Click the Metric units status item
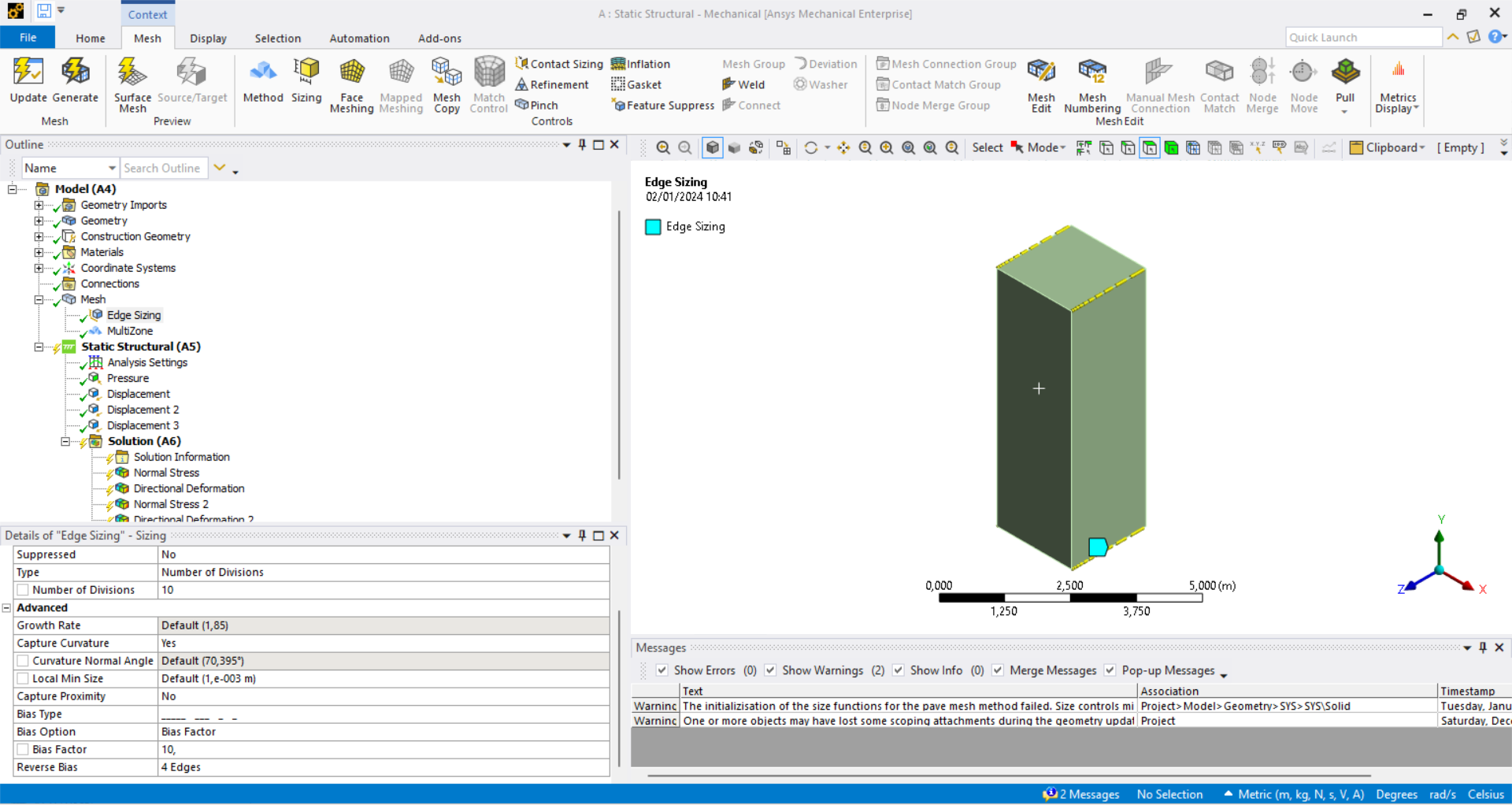Screen dimensions: 1512x805 (x=1294, y=794)
